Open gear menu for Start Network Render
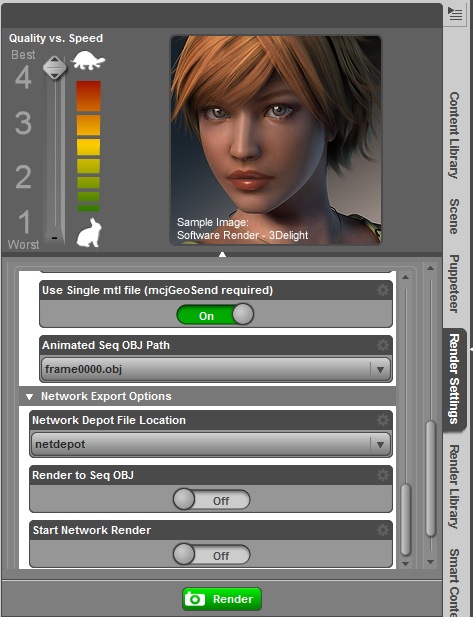Image resolution: width=473 pixels, height=617 pixels. 382,530
